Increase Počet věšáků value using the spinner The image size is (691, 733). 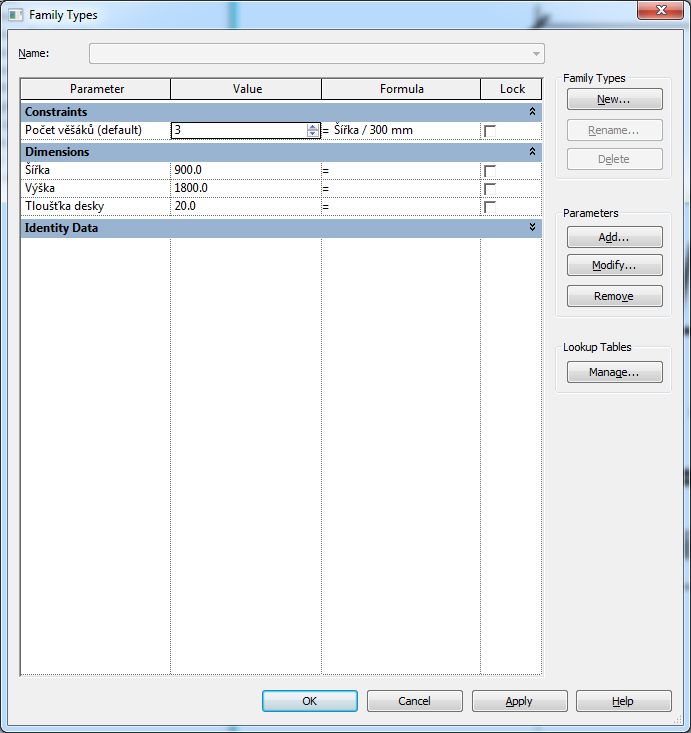coord(313,127)
